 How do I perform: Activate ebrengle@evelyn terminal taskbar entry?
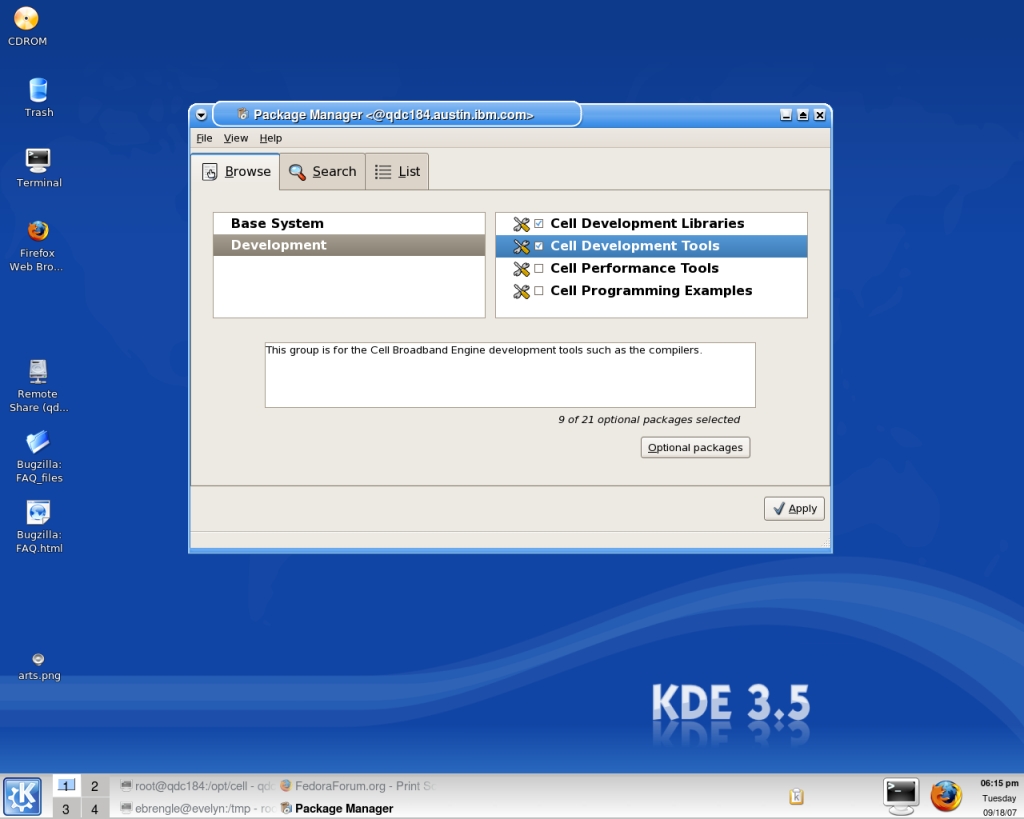(x=197, y=809)
